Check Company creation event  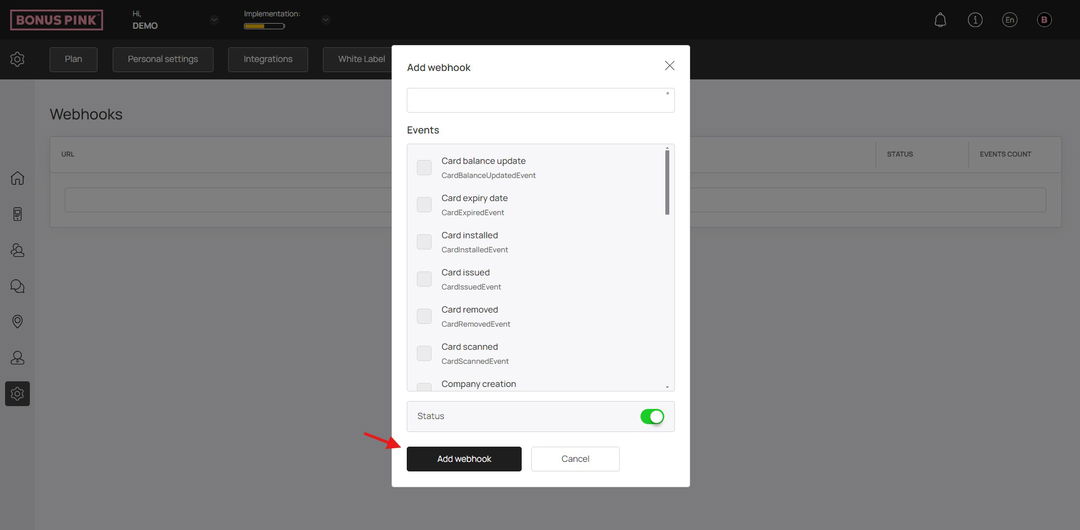click(424, 387)
